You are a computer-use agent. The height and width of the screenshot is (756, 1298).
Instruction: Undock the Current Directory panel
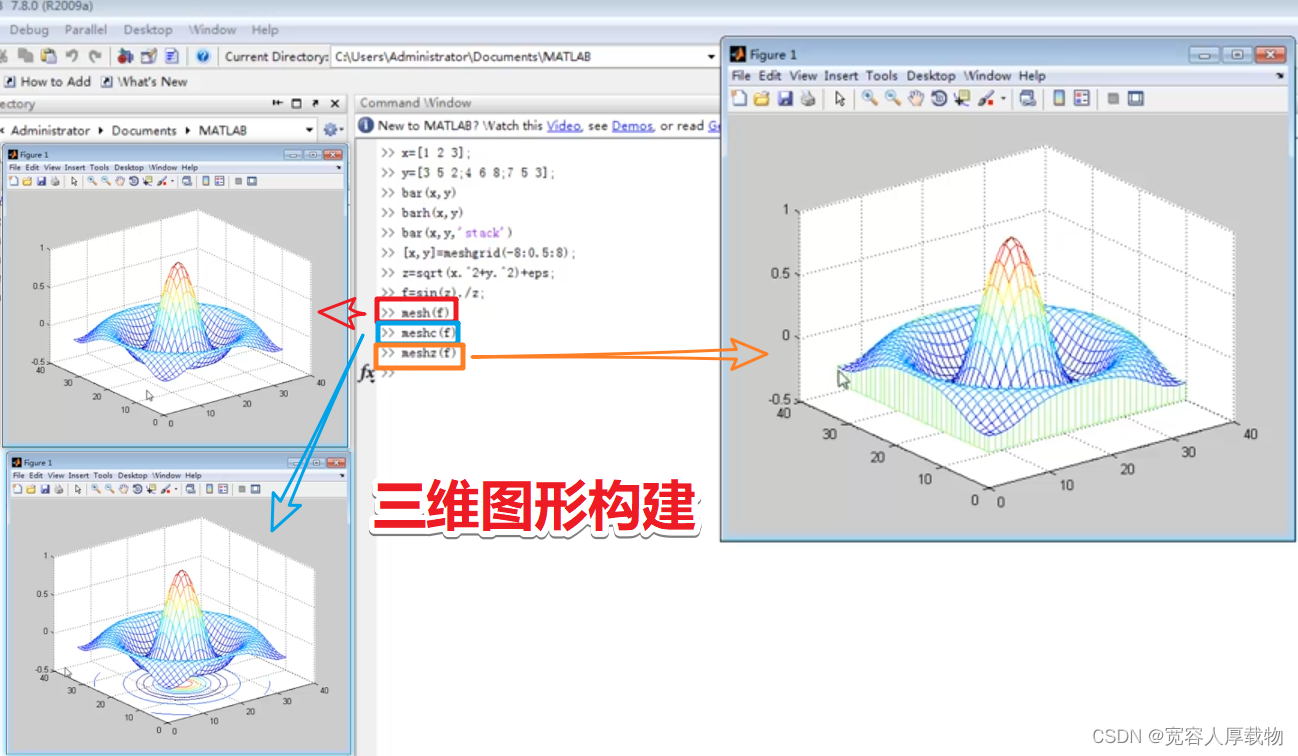coord(315,103)
